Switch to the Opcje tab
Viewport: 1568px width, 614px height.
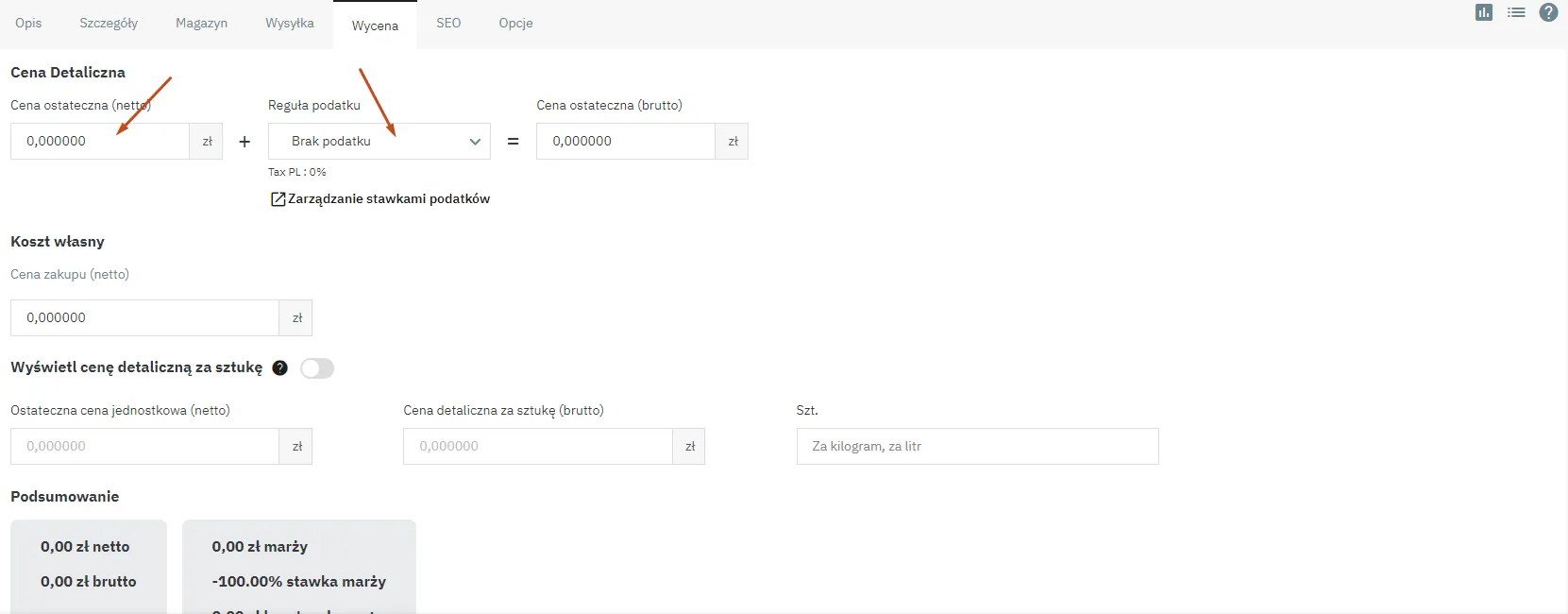(515, 24)
